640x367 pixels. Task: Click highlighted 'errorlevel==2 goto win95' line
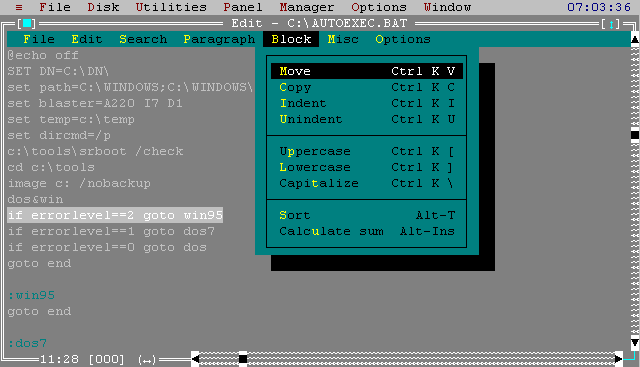[115, 215]
